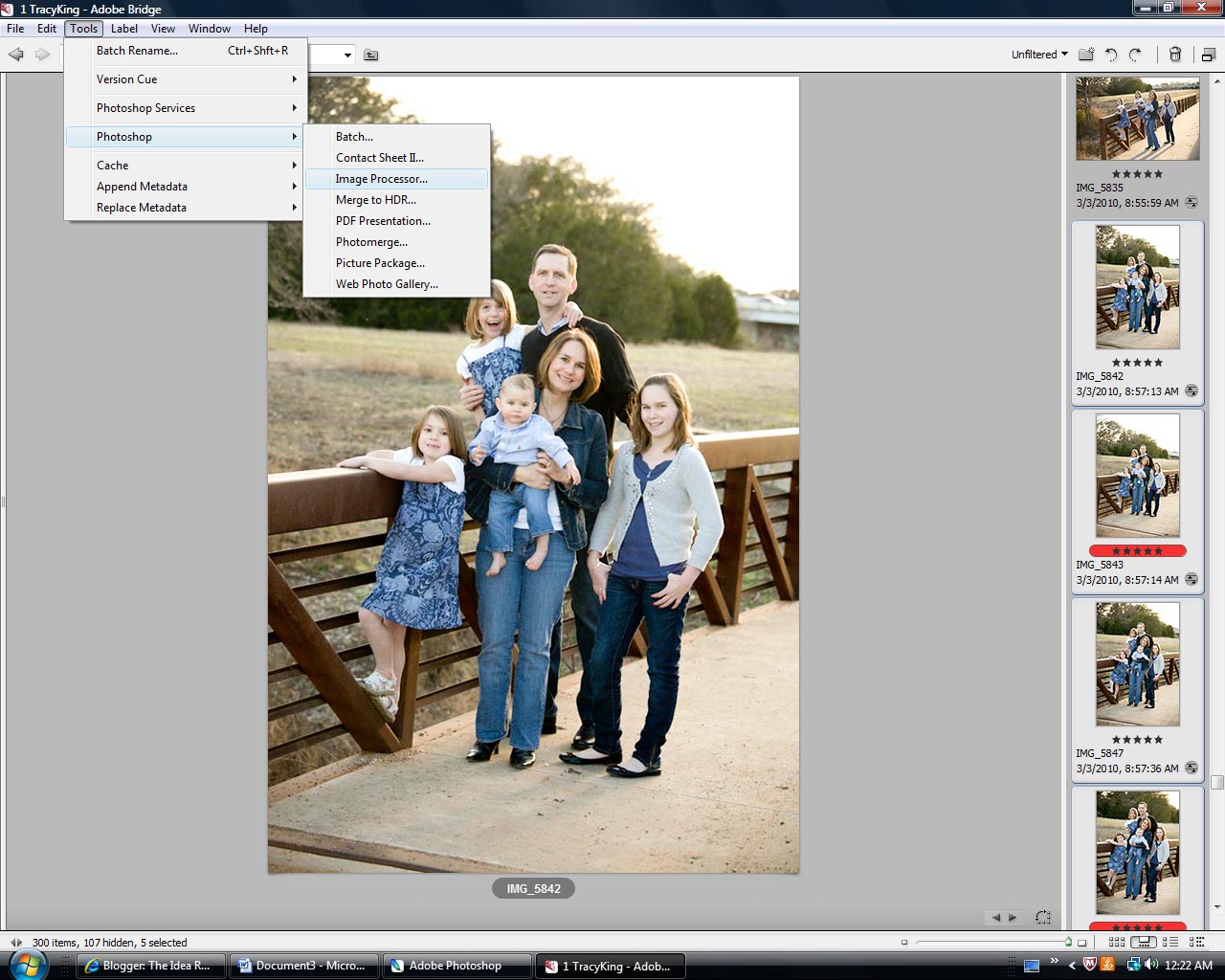Open McAfee tray icon
Viewport: 1225px width, 980px height.
[x=1089, y=965]
